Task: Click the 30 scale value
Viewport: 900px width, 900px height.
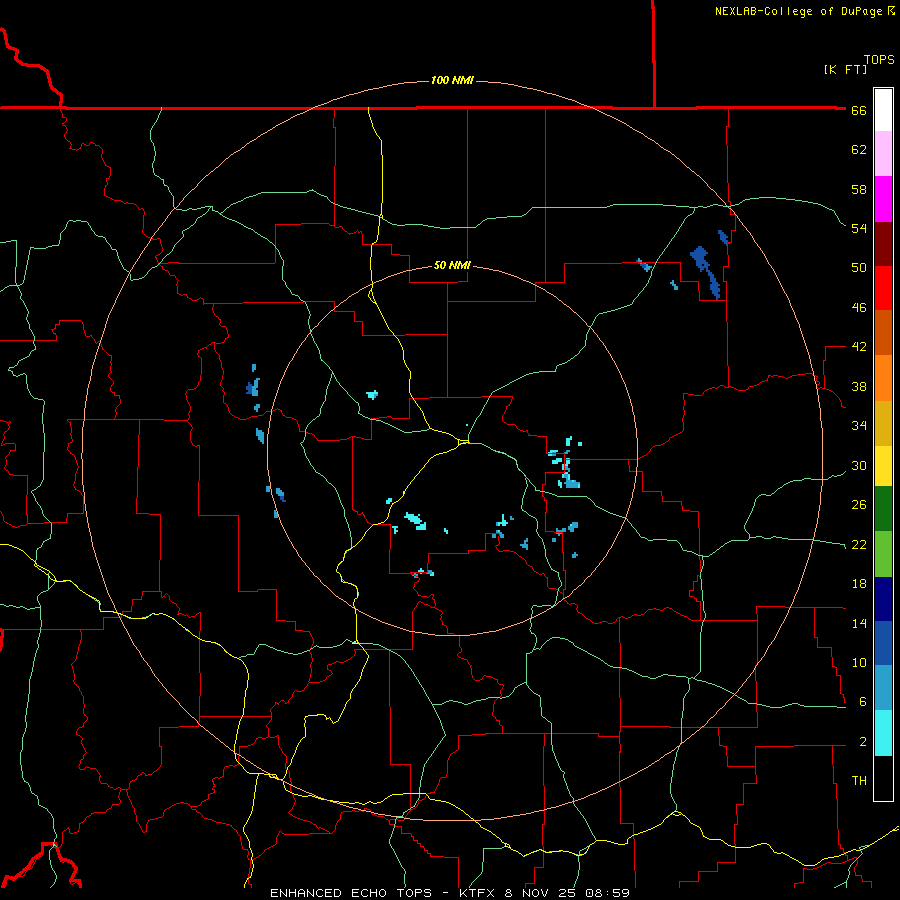Action: (x=859, y=465)
